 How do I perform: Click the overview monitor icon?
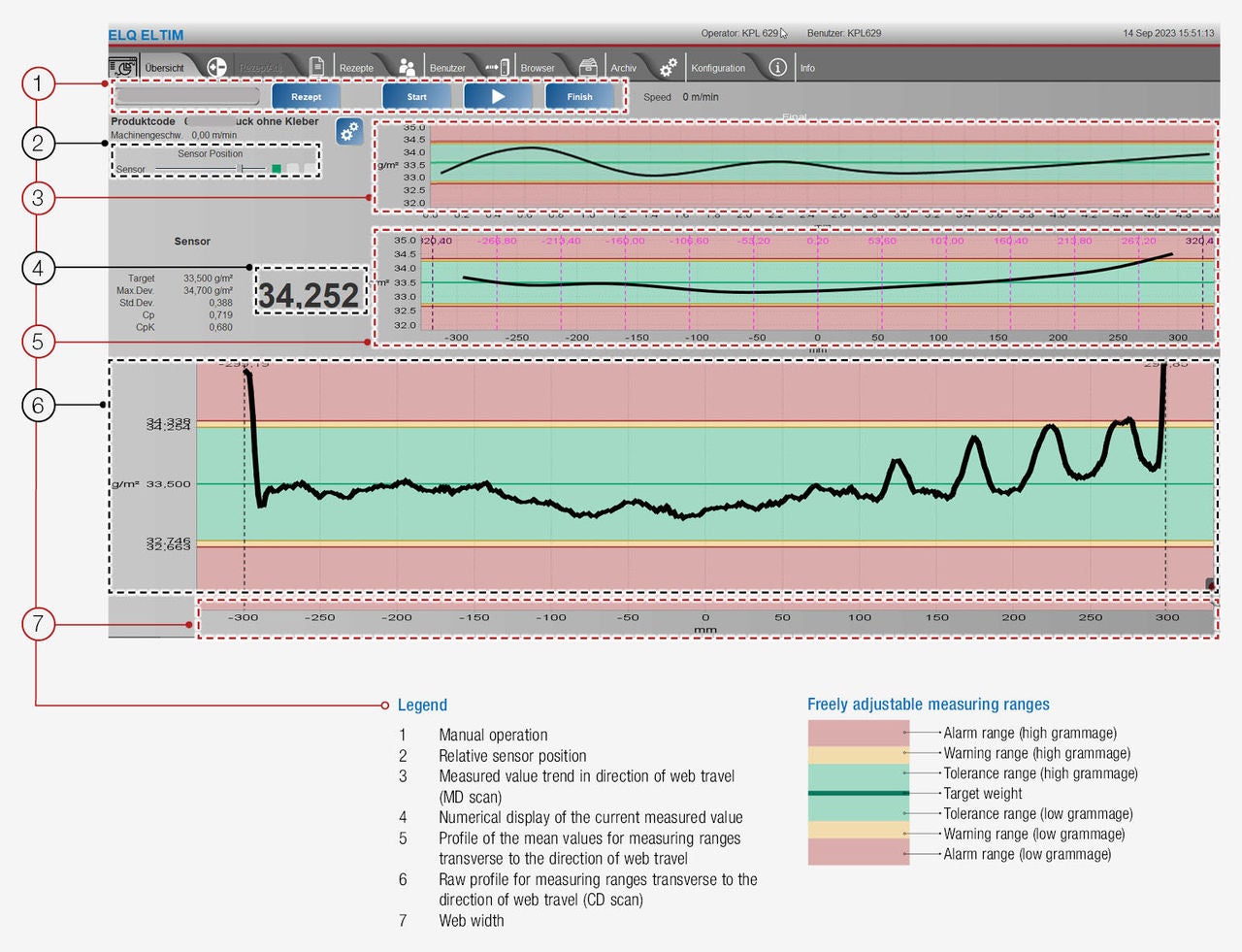[123, 67]
